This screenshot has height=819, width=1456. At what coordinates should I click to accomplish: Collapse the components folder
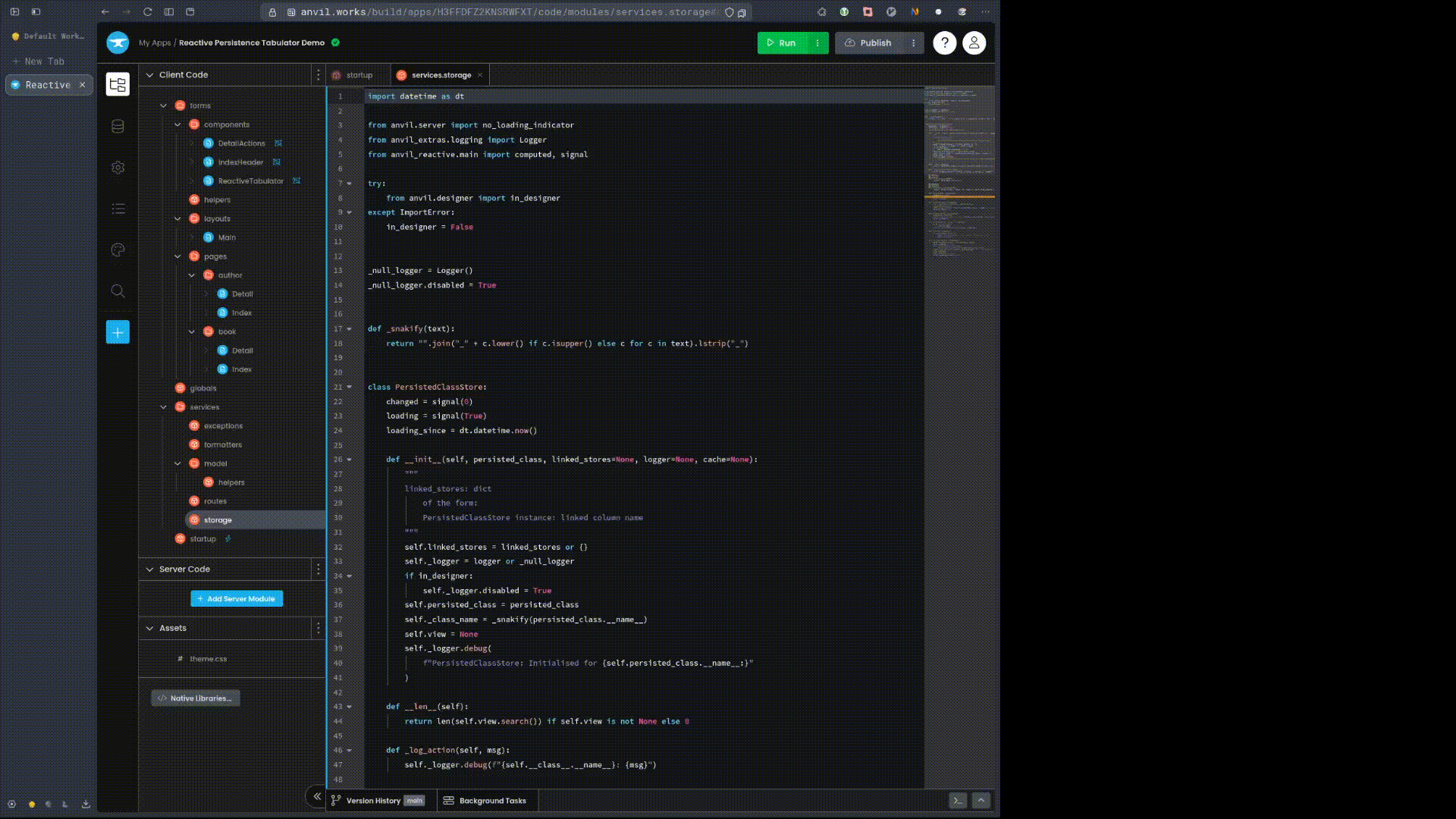point(177,124)
